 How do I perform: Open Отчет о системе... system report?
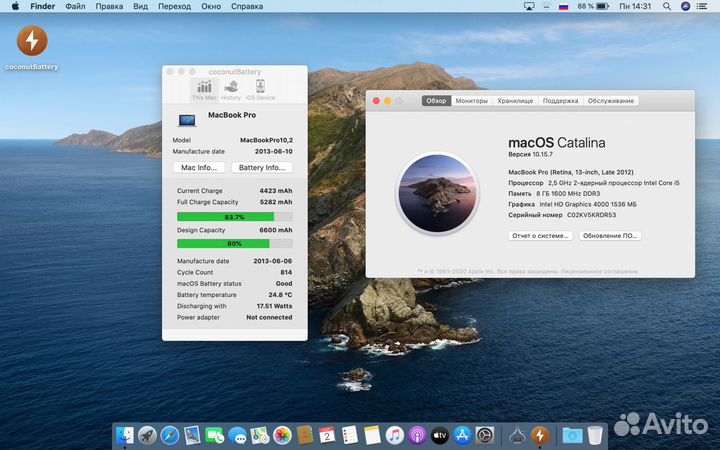[540, 236]
